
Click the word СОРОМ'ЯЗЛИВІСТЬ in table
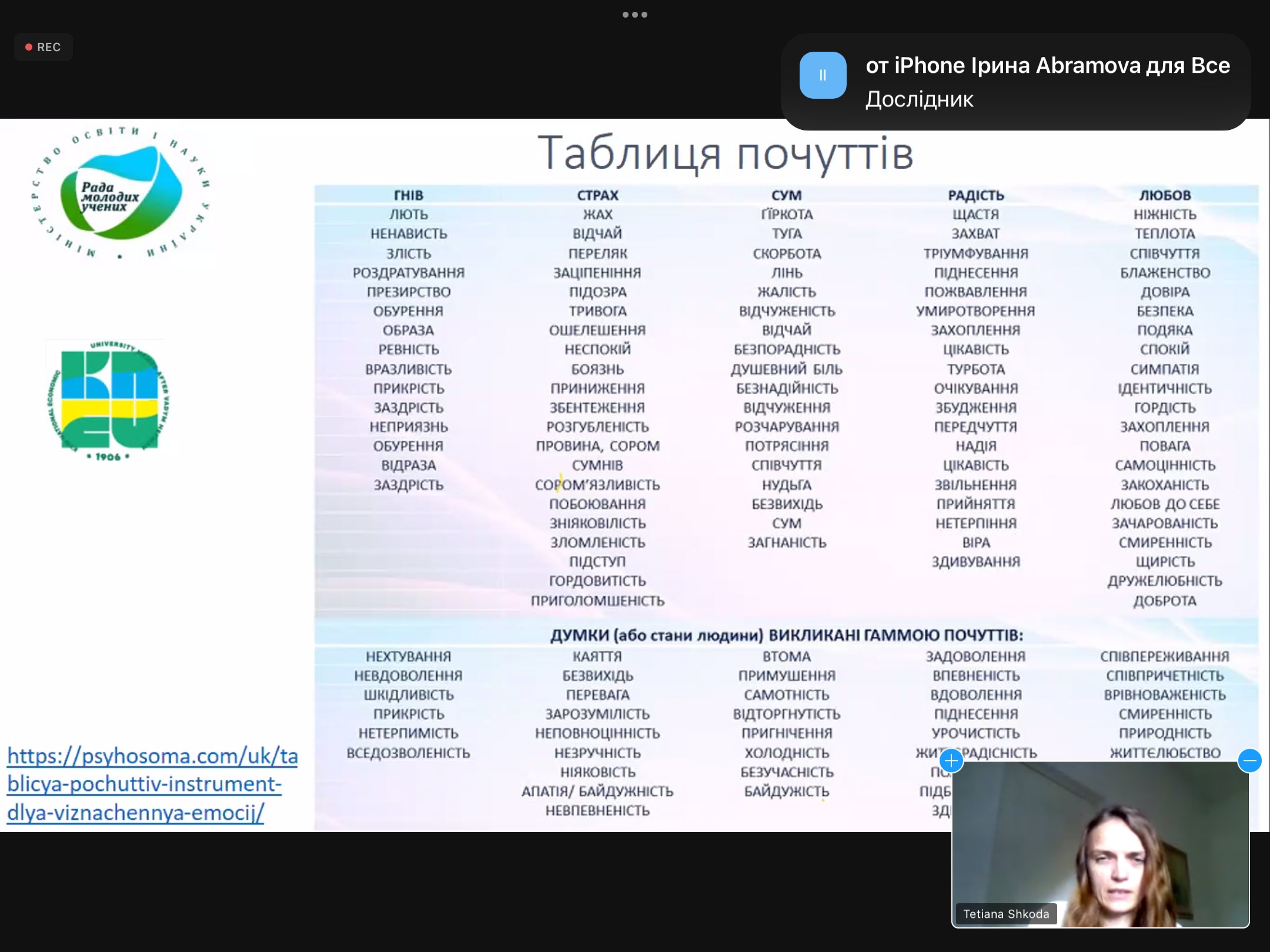click(x=597, y=485)
